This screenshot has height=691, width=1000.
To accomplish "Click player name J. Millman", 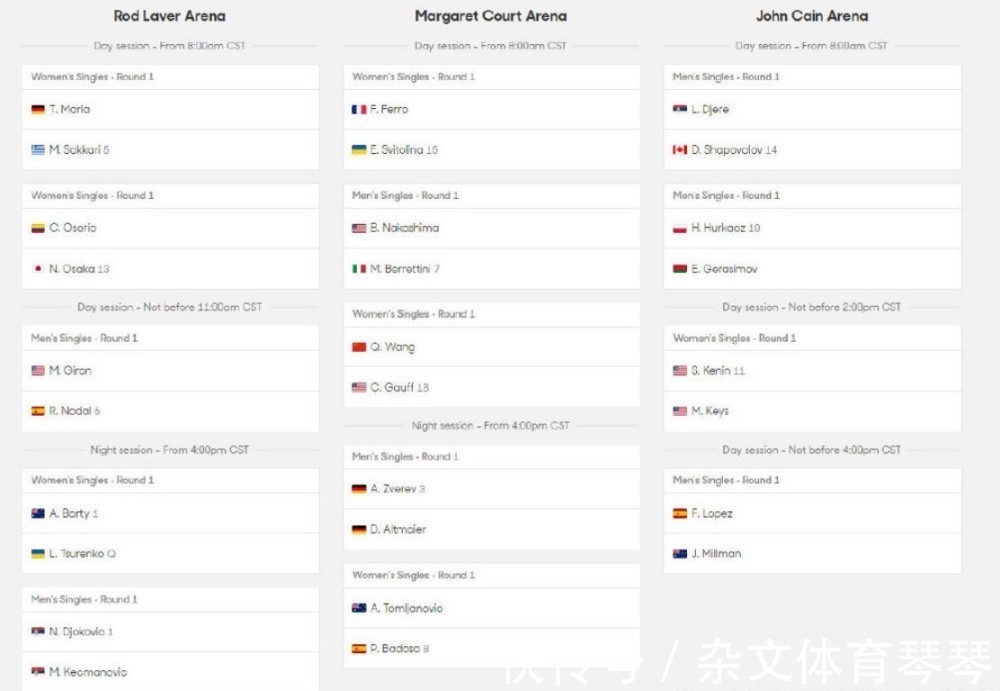I will [x=716, y=554].
